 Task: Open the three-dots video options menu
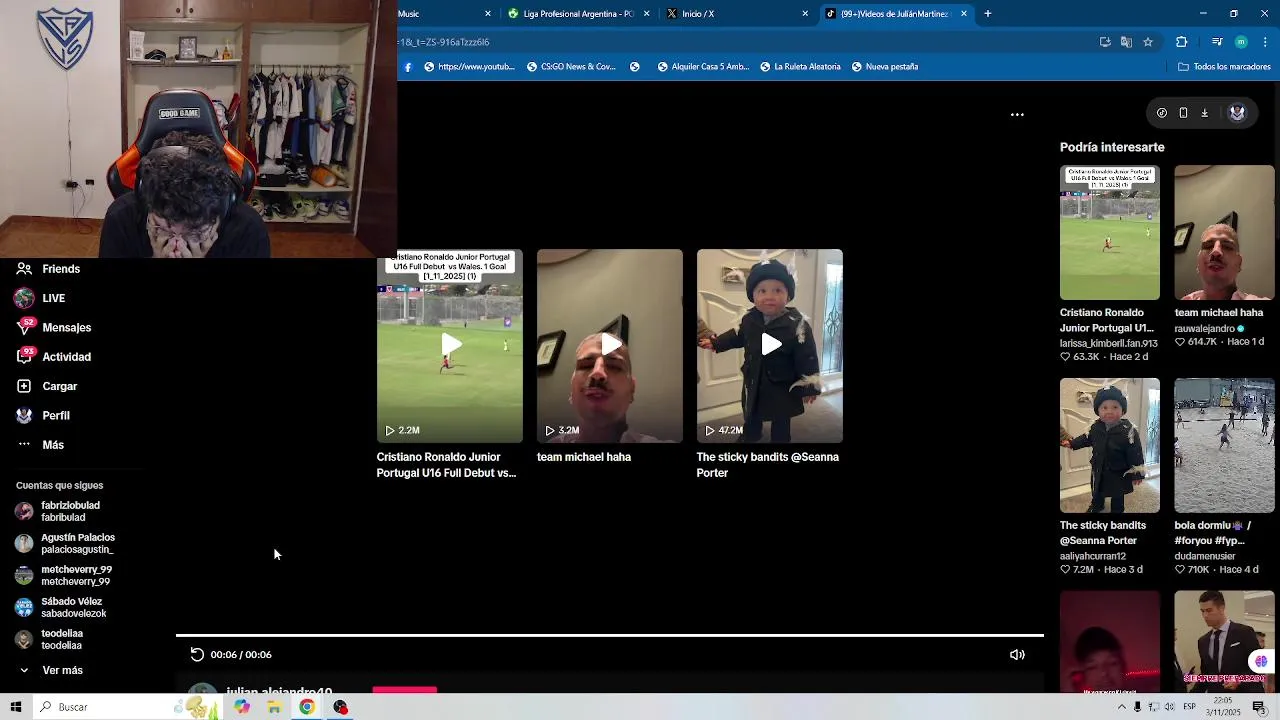click(x=1017, y=115)
